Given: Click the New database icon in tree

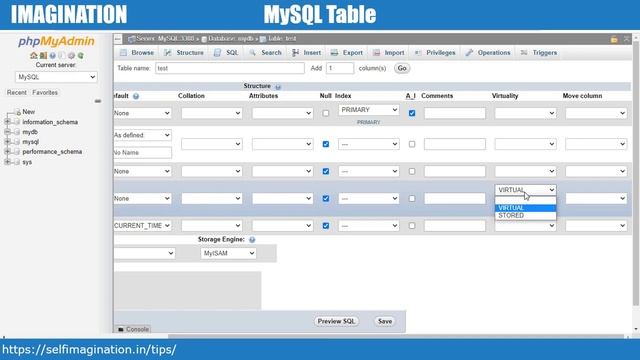Looking at the screenshot, I should click(x=18, y=112).
